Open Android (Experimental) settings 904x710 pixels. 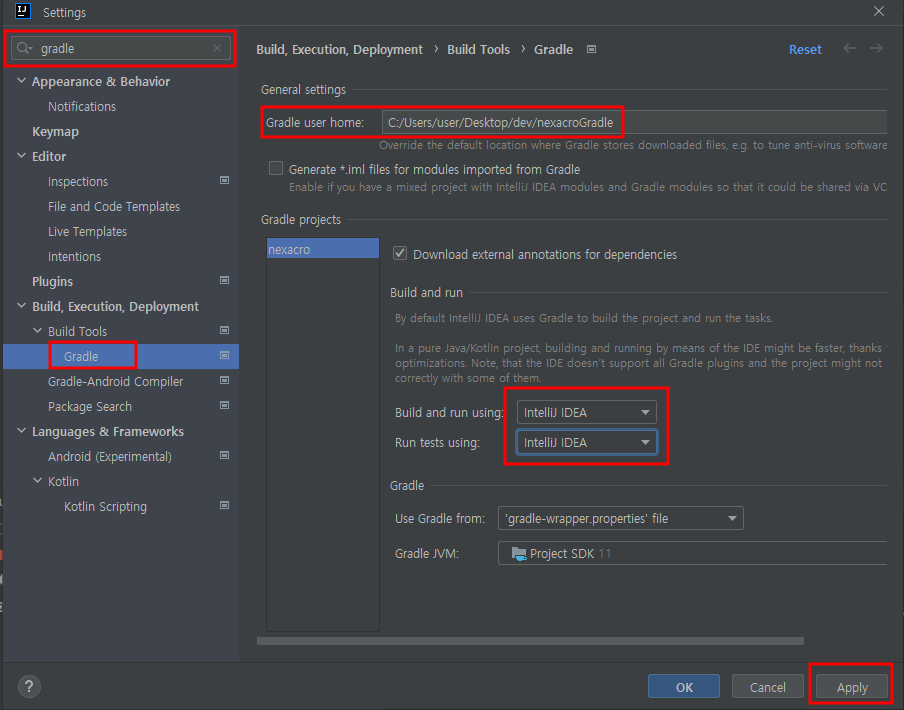click(x=110, y=456)
